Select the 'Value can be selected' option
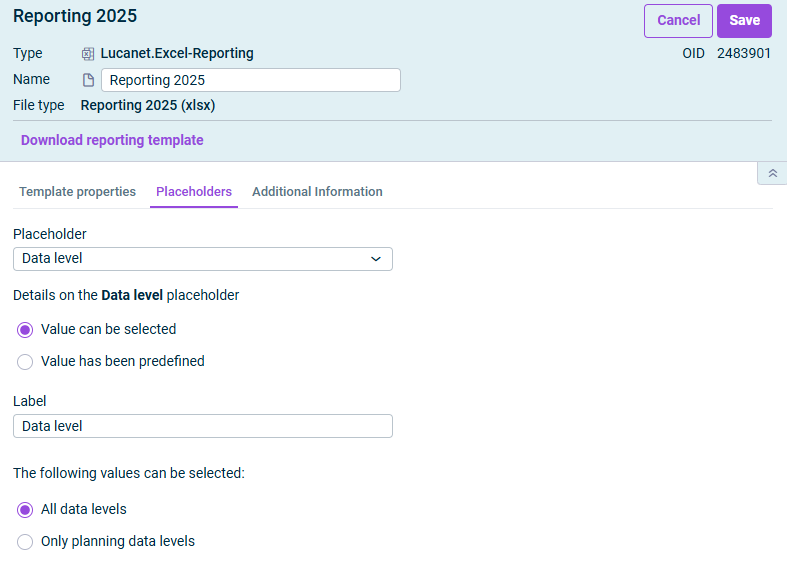 coord(26,330)
